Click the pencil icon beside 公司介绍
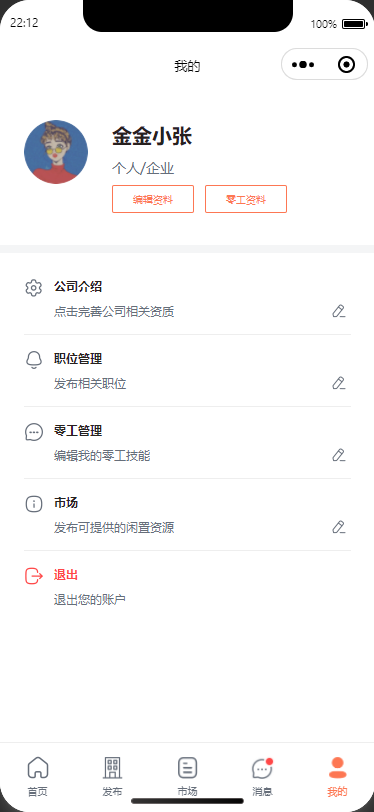 click(x=339, y=311)
